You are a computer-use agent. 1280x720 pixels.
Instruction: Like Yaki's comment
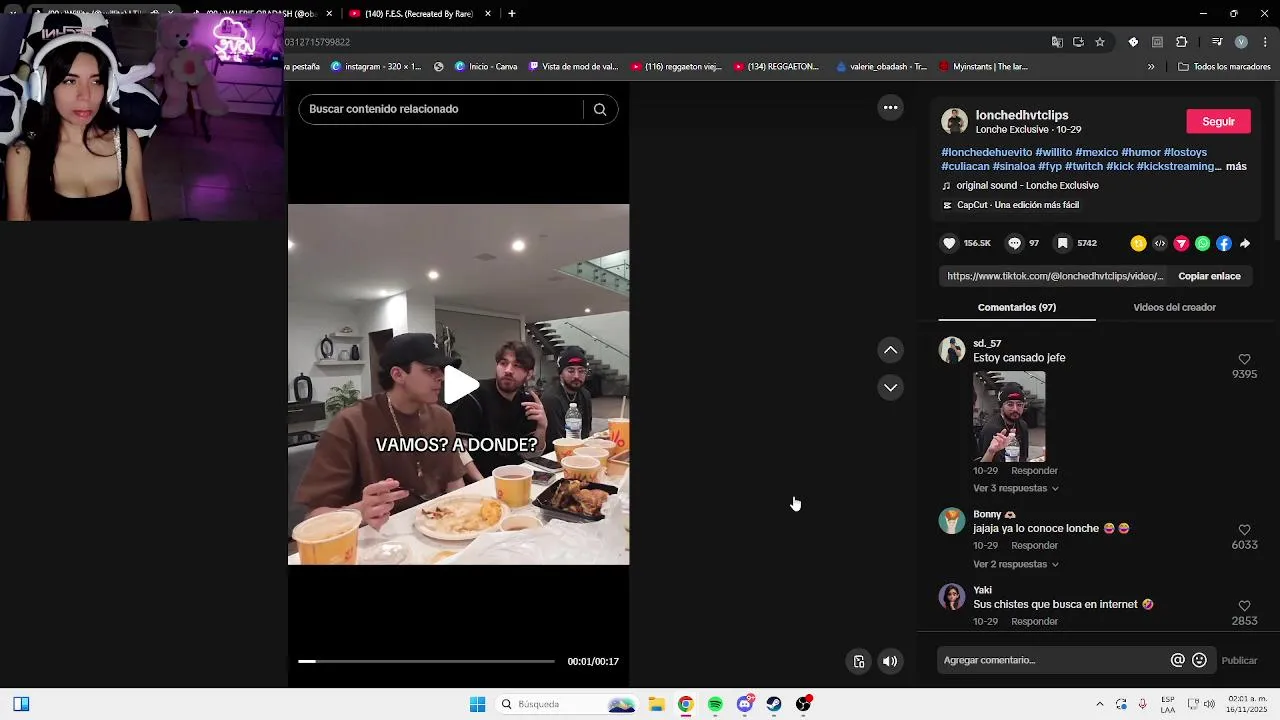(x=1244, y=606)
